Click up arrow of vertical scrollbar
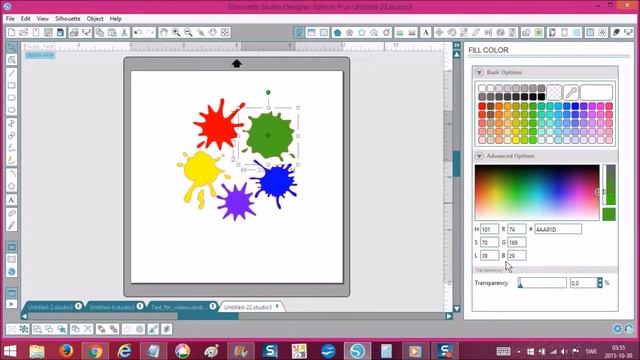640x360 pixels. pos(457,54)
